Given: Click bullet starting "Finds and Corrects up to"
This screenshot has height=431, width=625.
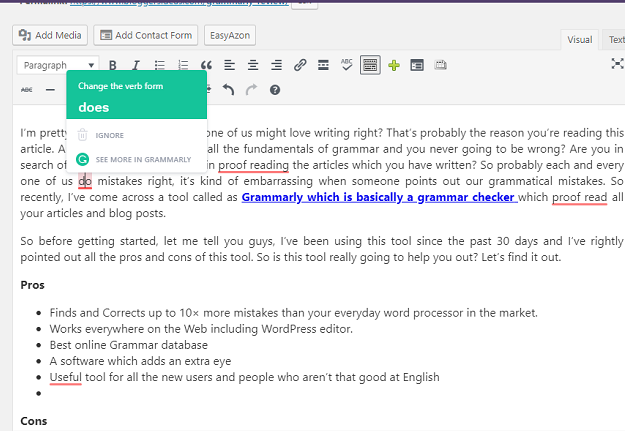Looking at the screenshot, I should [293, 313].
